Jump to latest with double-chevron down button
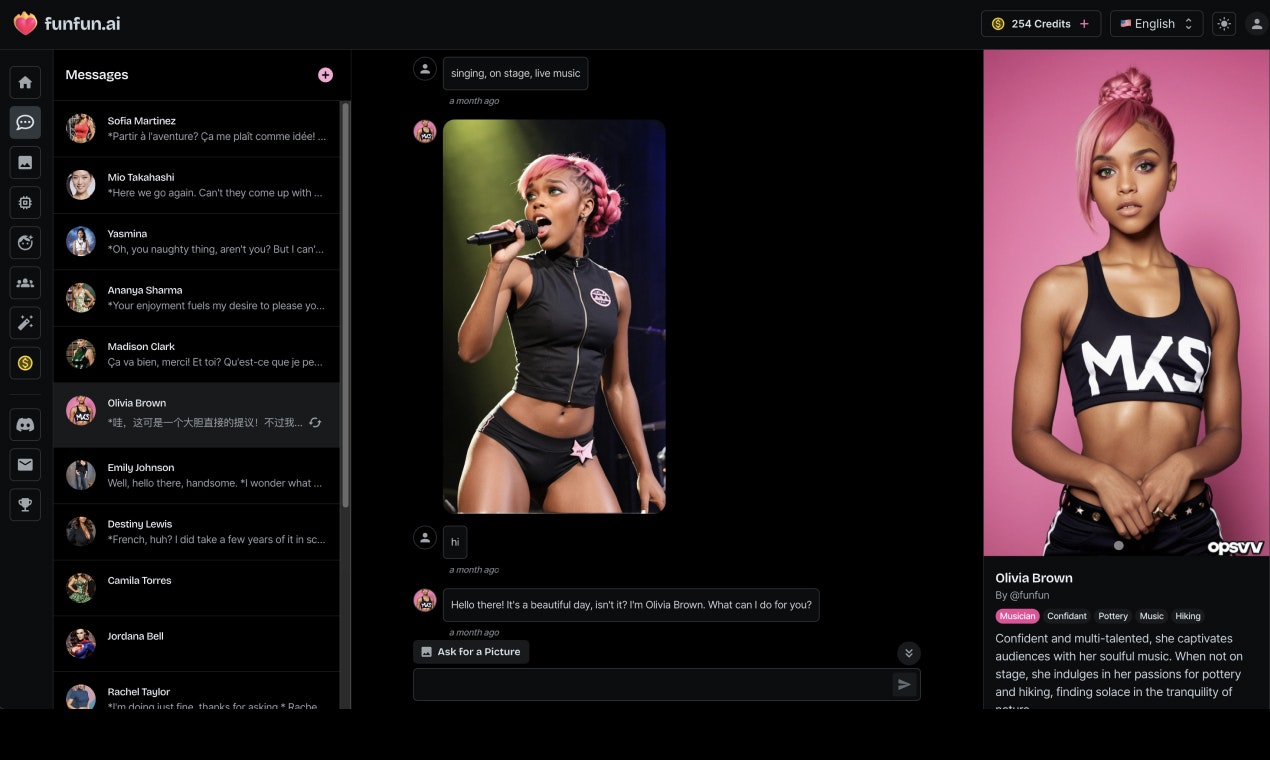 908,653
